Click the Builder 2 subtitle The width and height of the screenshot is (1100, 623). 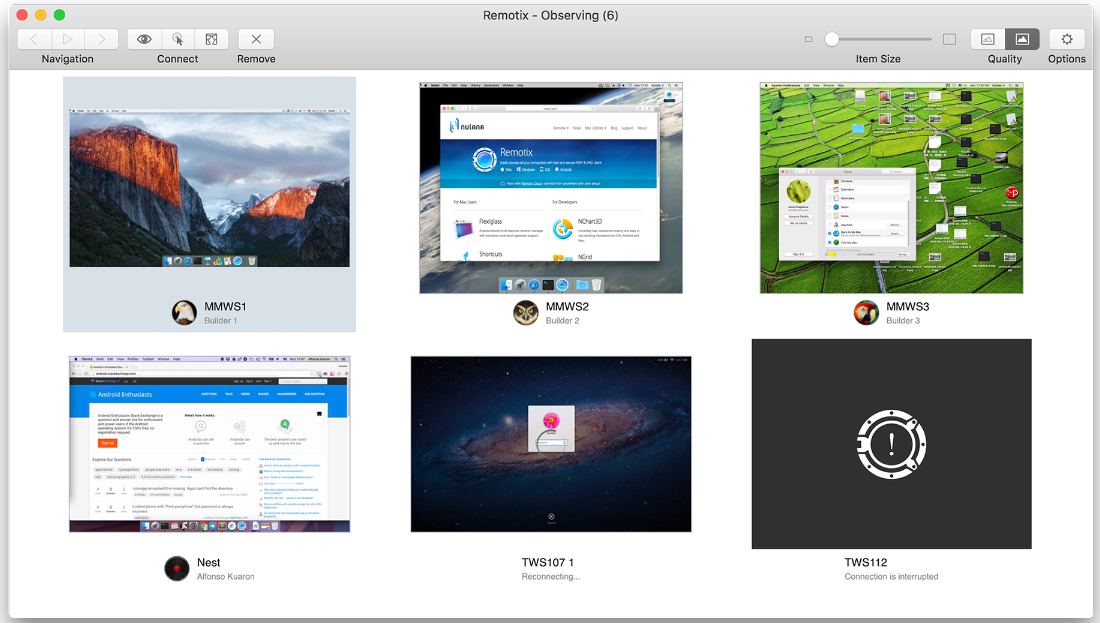tap(563, 321)
